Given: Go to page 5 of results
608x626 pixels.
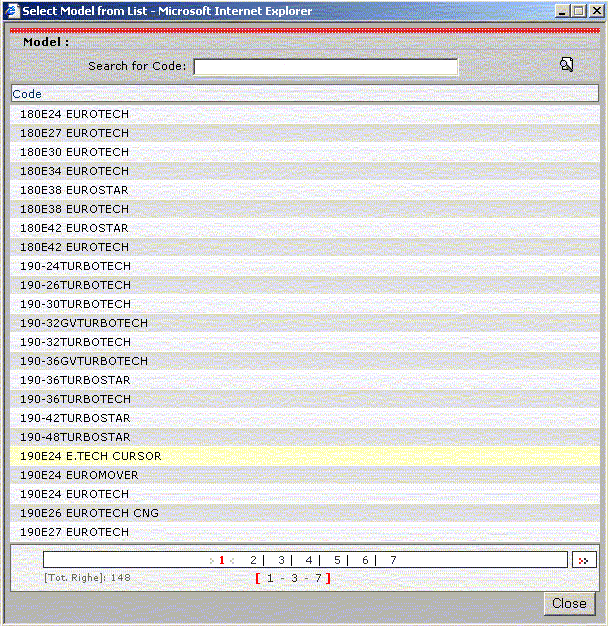Looking at the screenshot, I should coord(337,560).
